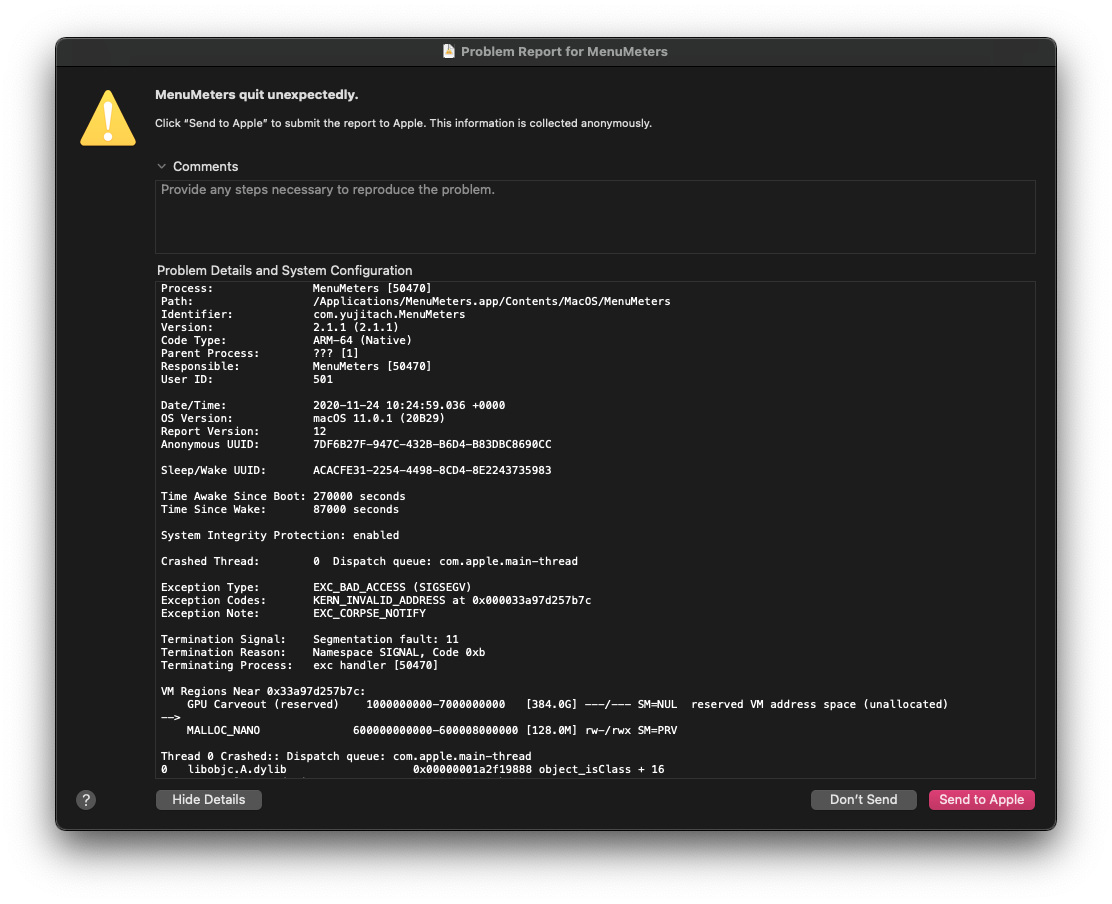Screen dimensions: 1112x904
Task: Hide the problem report details
Action: 208,800
